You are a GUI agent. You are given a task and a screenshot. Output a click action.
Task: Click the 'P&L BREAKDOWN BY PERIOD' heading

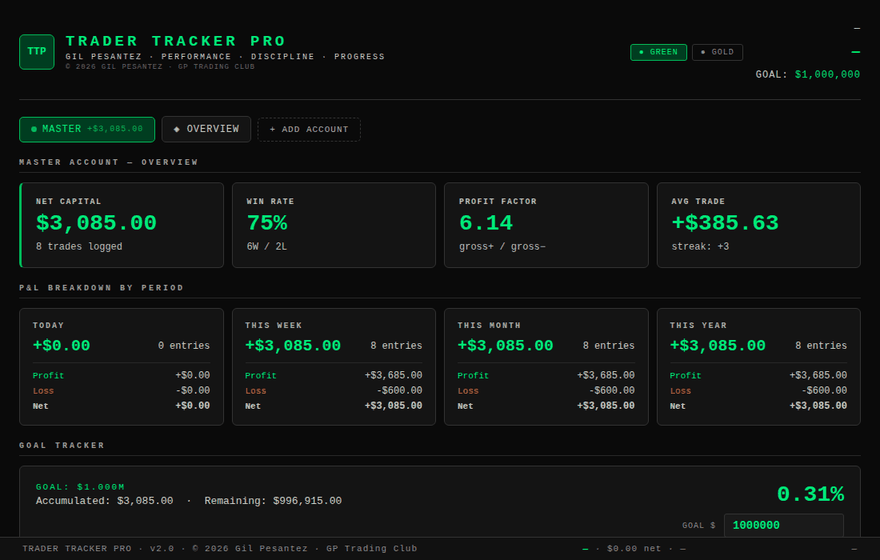tap(102, 288)
